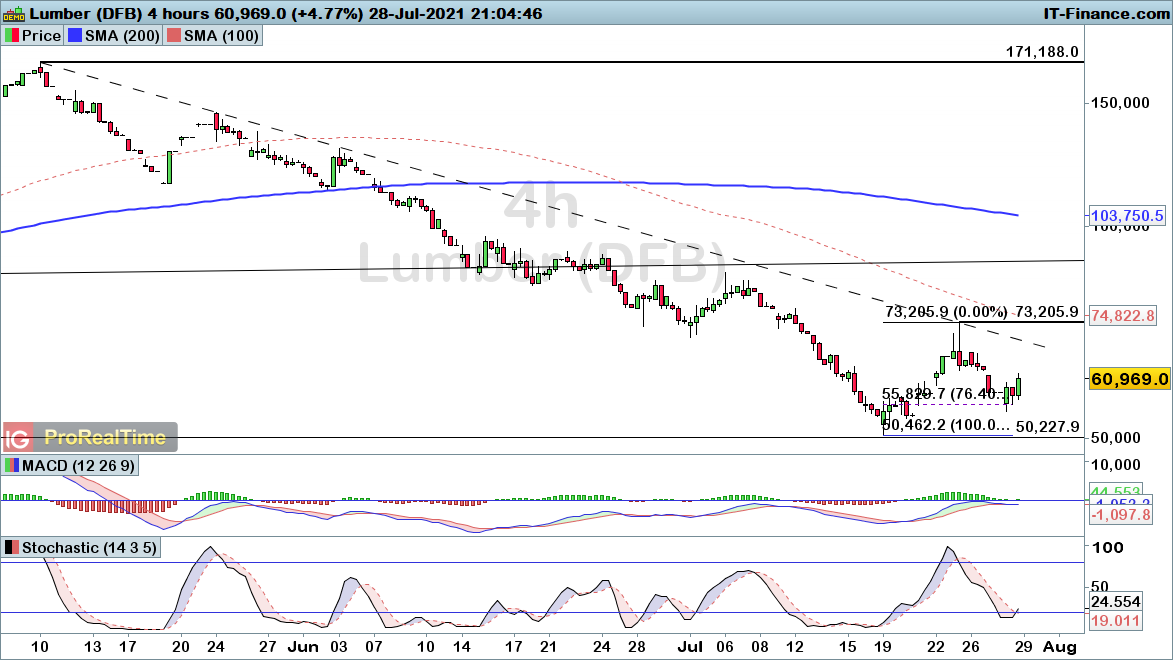This screenshot has height=660, width=1173.
Task: Click the 100 Stochastic axis label
Action: [1108, 548]
